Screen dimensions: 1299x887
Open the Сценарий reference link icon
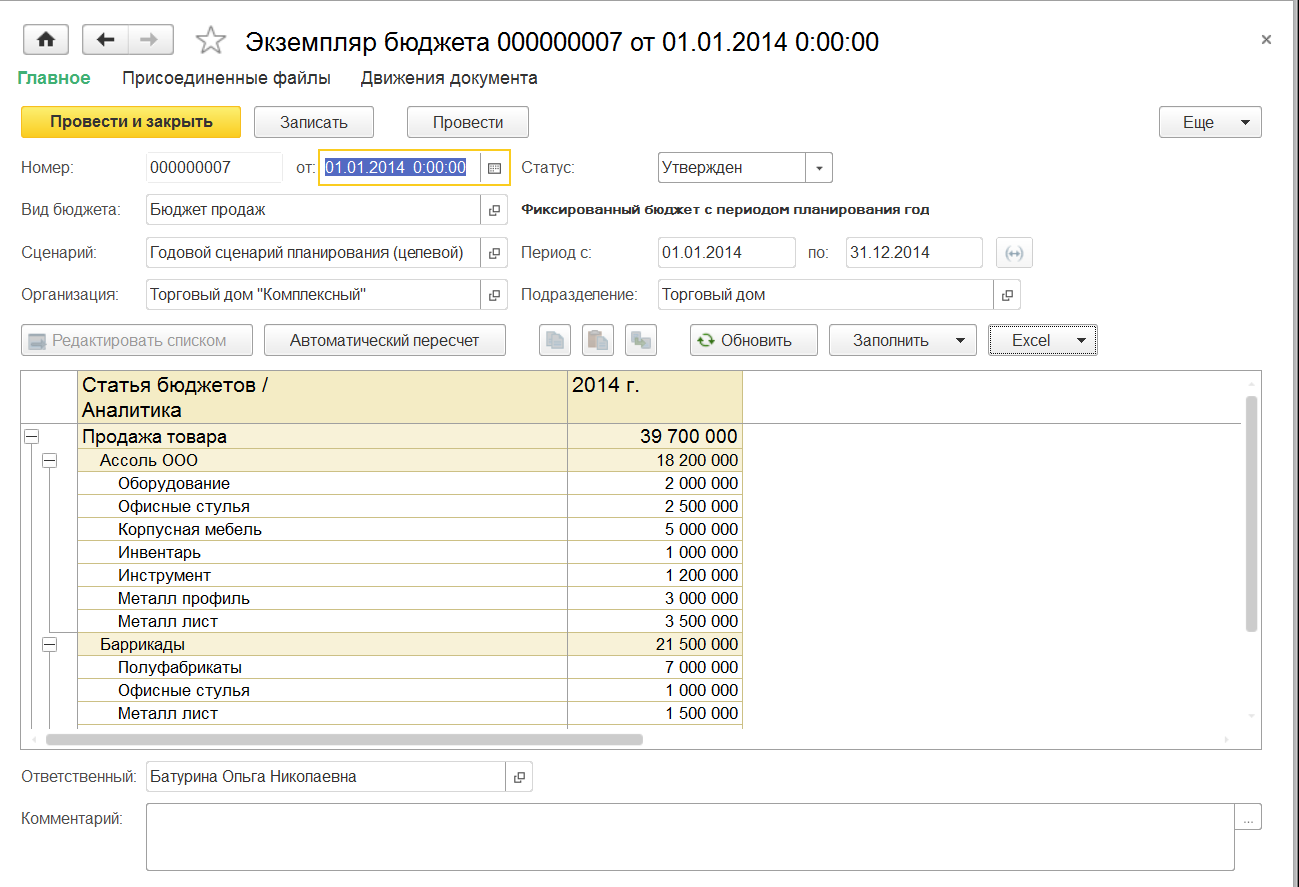point(494,253)
